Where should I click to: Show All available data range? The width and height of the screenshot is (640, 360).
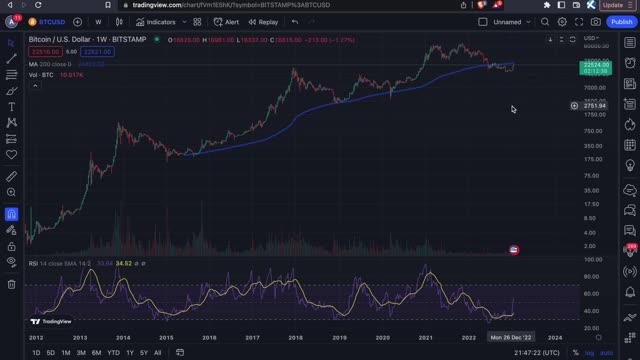(x=158, y=353)
